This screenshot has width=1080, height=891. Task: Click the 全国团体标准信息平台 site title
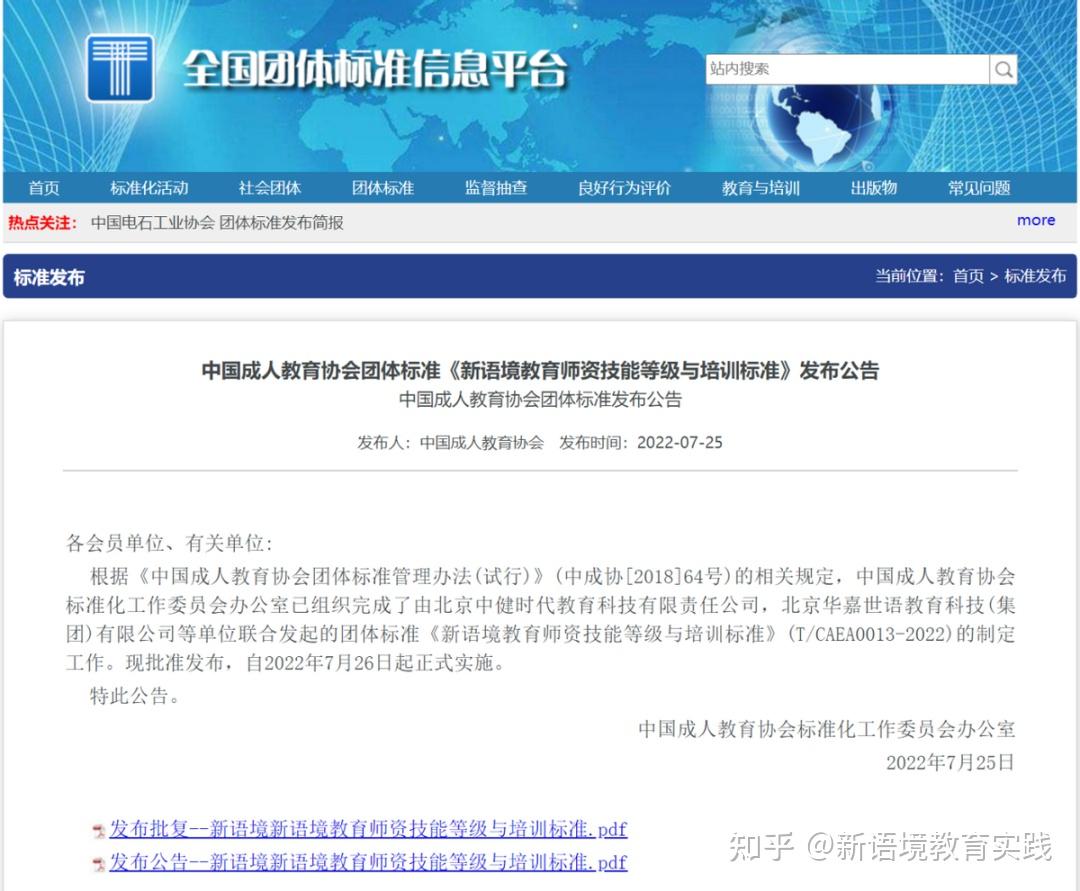pyautogui.click(x=375, y=69)
